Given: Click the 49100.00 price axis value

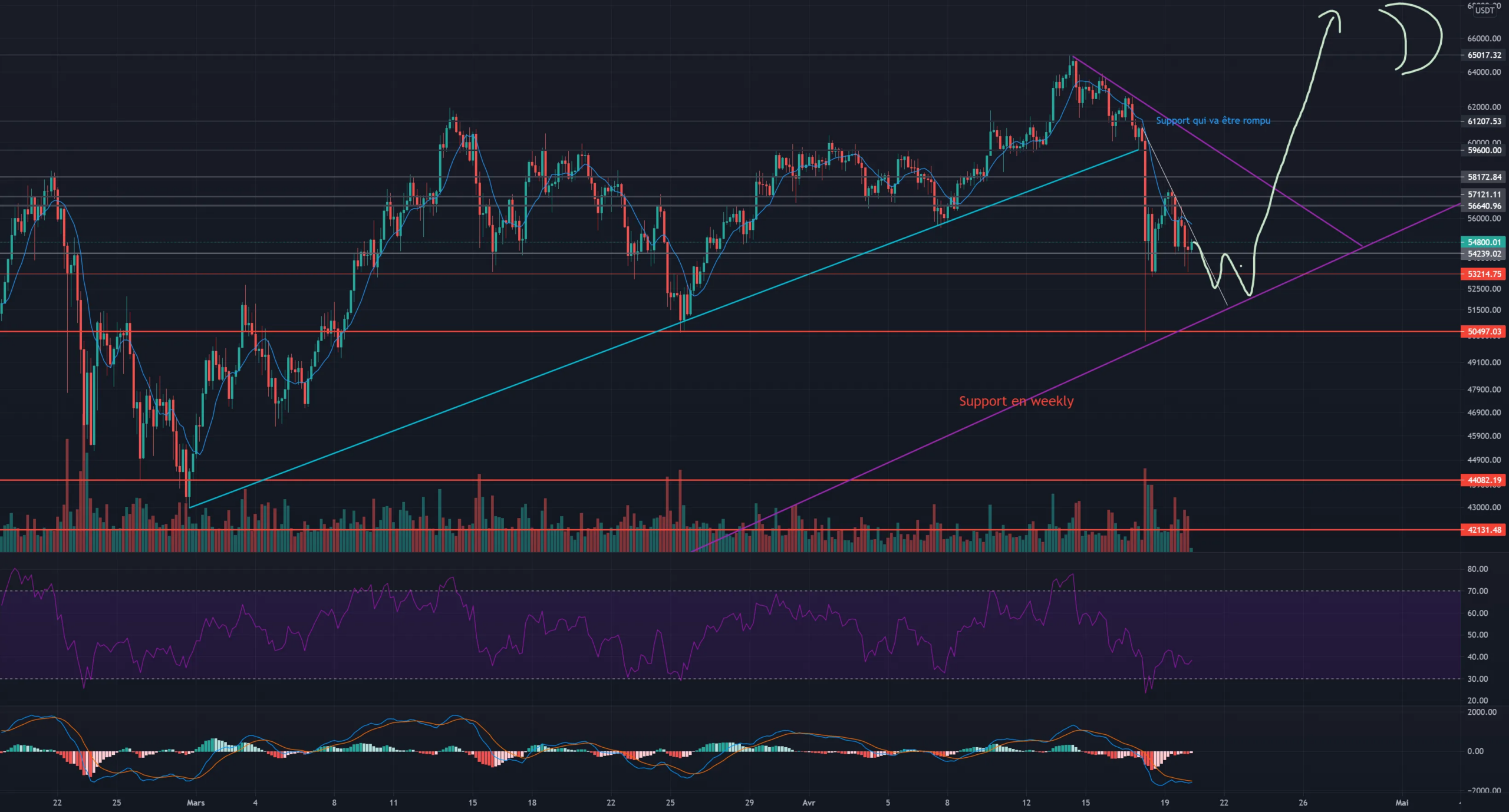Looking at the screenshot, I should [x=1484, y=362].
